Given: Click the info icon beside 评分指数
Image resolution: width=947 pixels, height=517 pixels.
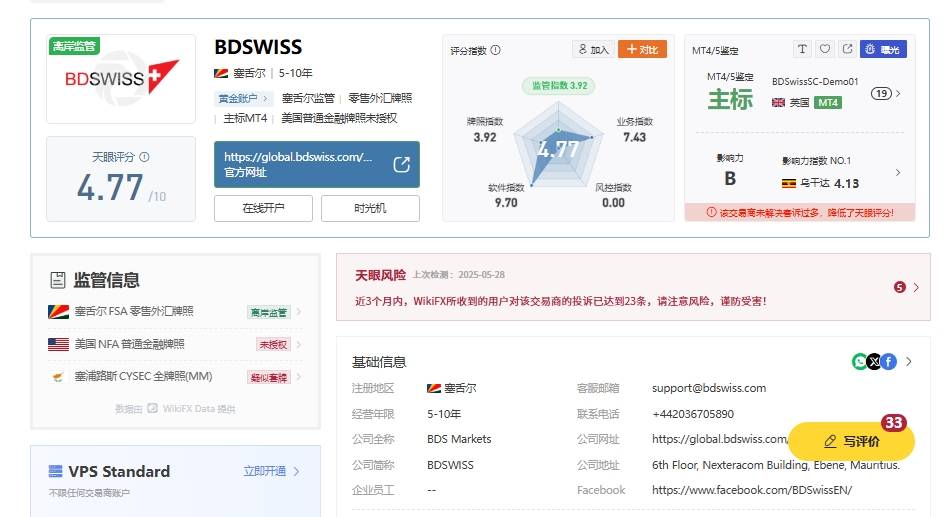Looking at the screenshot, I should tap(495, 50).
